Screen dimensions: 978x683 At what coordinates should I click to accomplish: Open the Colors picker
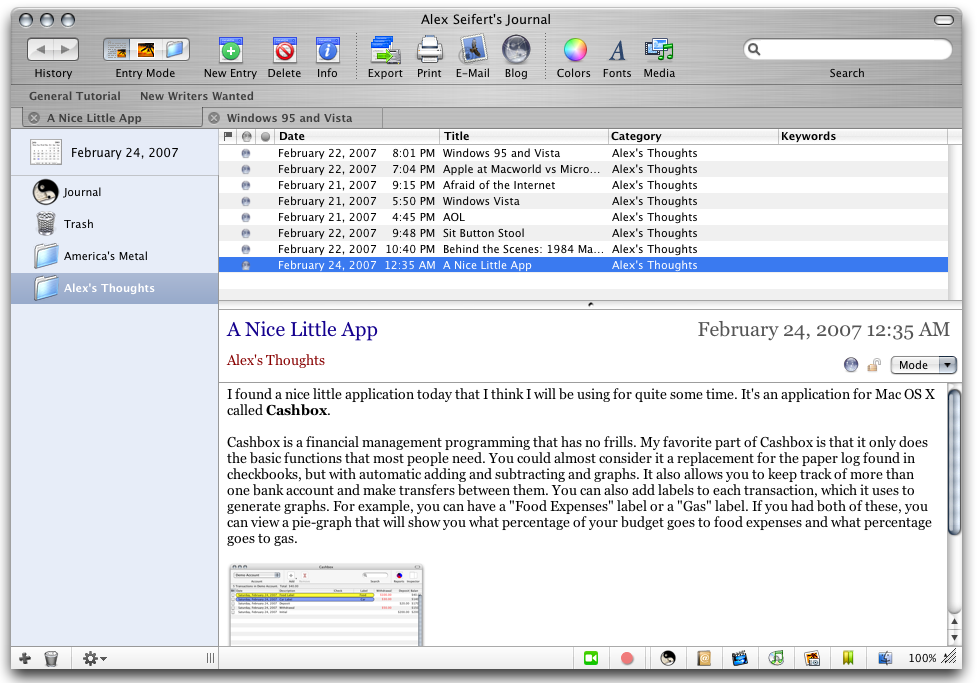(x=574, y=50)
